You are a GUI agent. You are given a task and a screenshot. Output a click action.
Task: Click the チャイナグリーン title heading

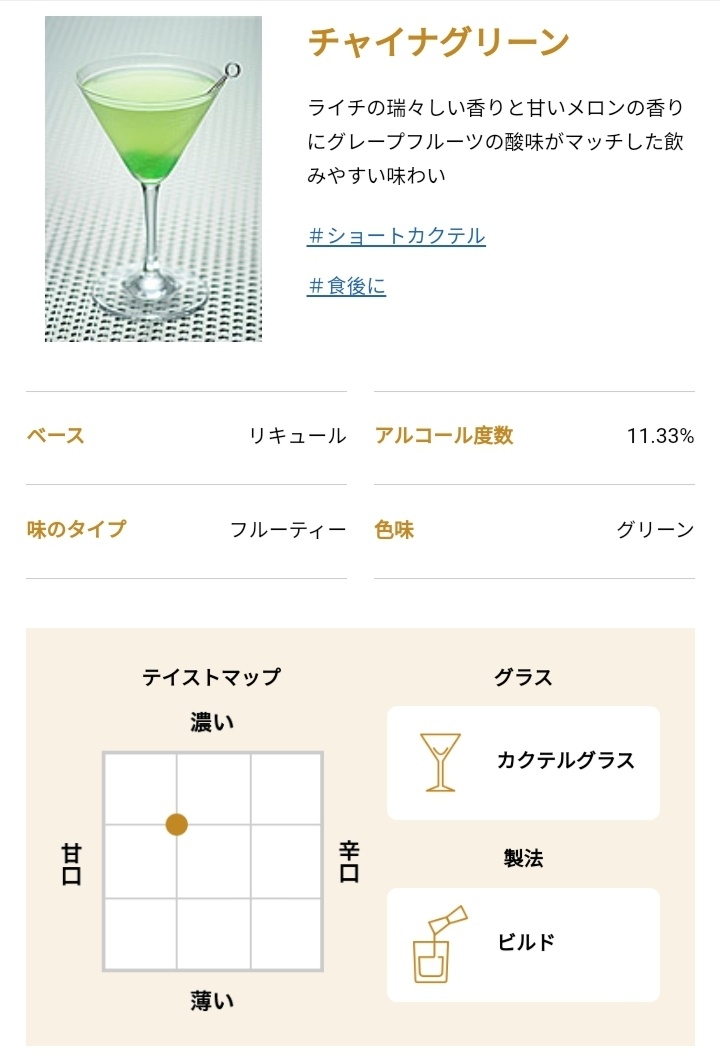tap(439, 43)
